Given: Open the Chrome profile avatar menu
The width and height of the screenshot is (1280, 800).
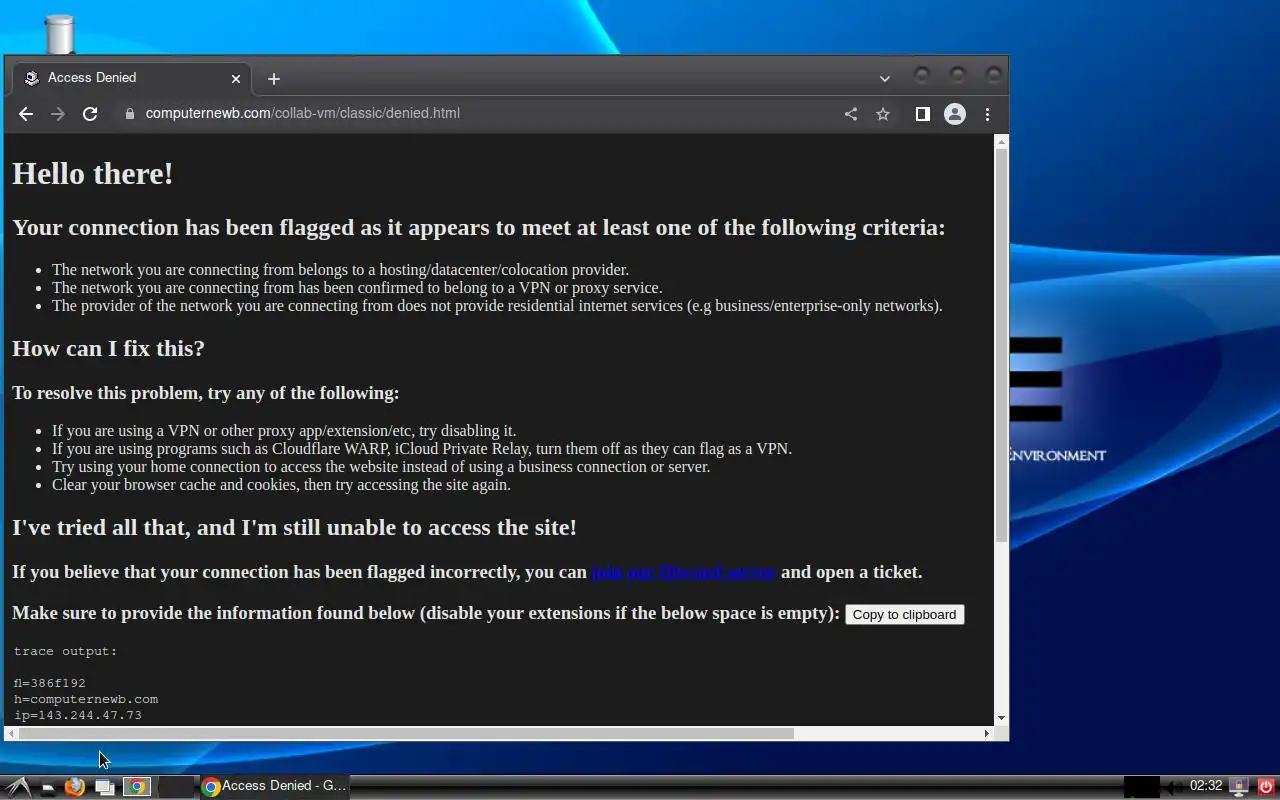Looking at the screenshot, I should point(955,114).
